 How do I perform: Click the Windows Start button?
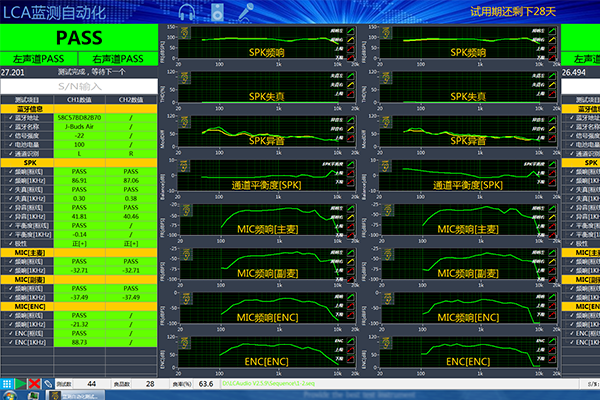(x=9, y=395)
